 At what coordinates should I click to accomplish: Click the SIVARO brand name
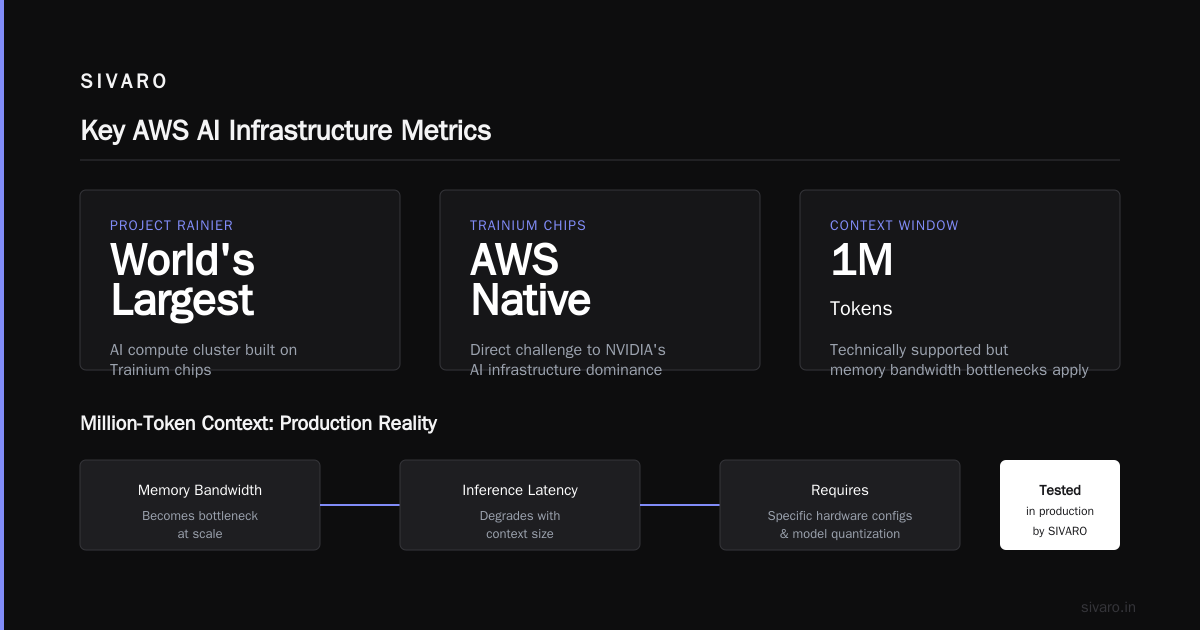pyautogui.click(x=124, y=82)
